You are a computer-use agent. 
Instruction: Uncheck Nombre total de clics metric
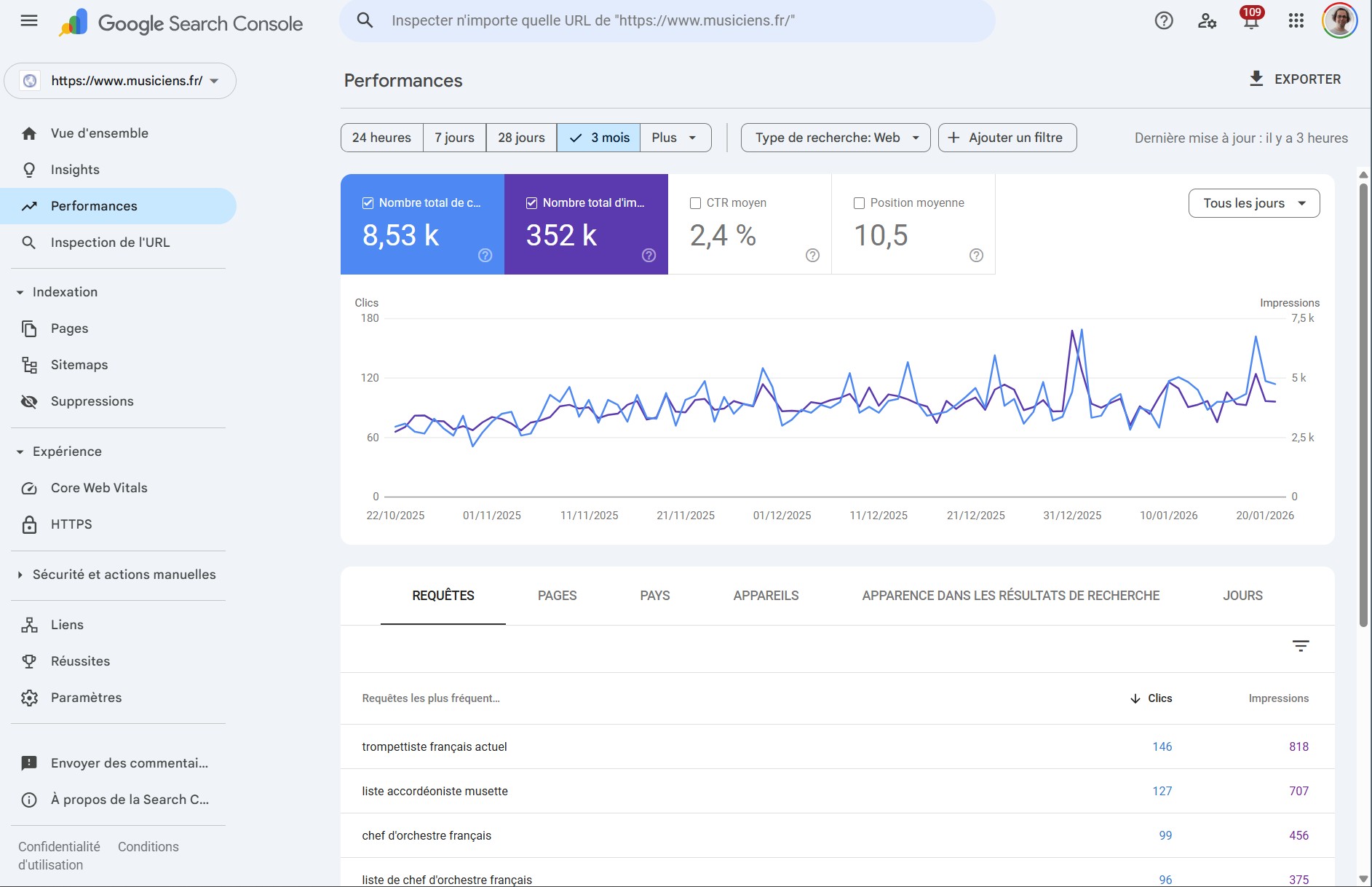pyautogui.click(x=368, y=203)
